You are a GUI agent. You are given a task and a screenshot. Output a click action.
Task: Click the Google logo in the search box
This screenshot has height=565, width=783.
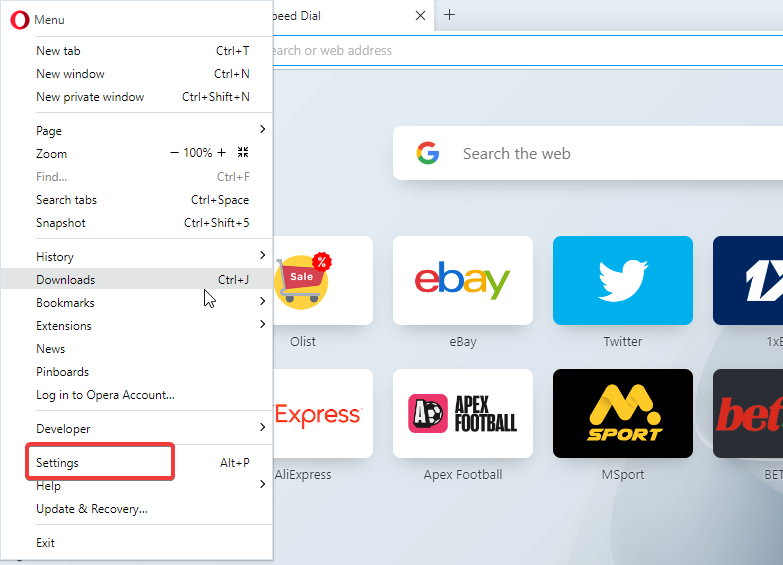(x=428, y=153)
